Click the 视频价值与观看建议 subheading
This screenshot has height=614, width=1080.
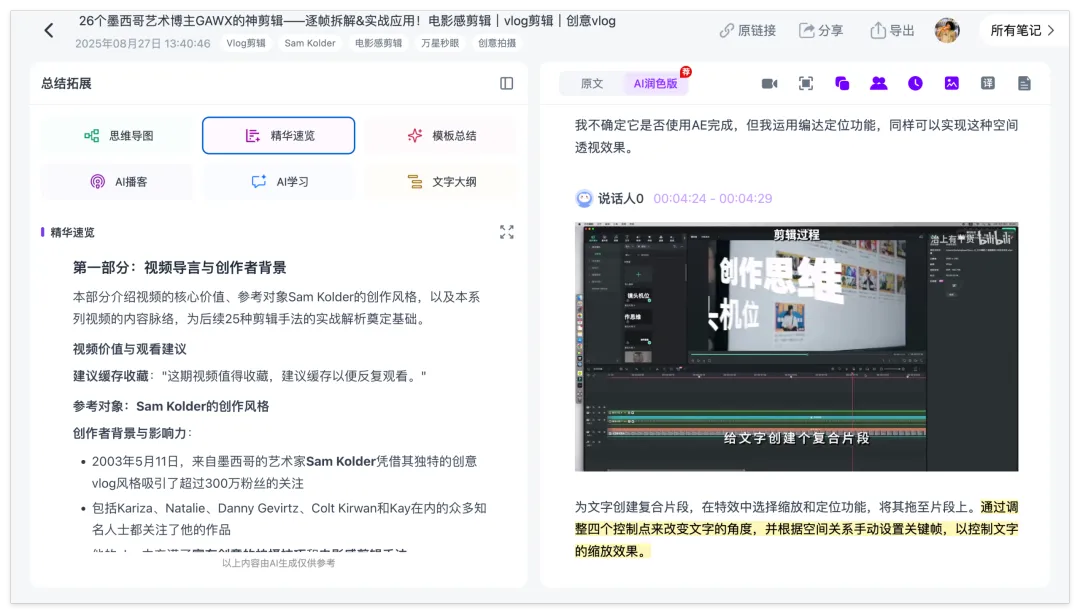(x=129, y=349)
